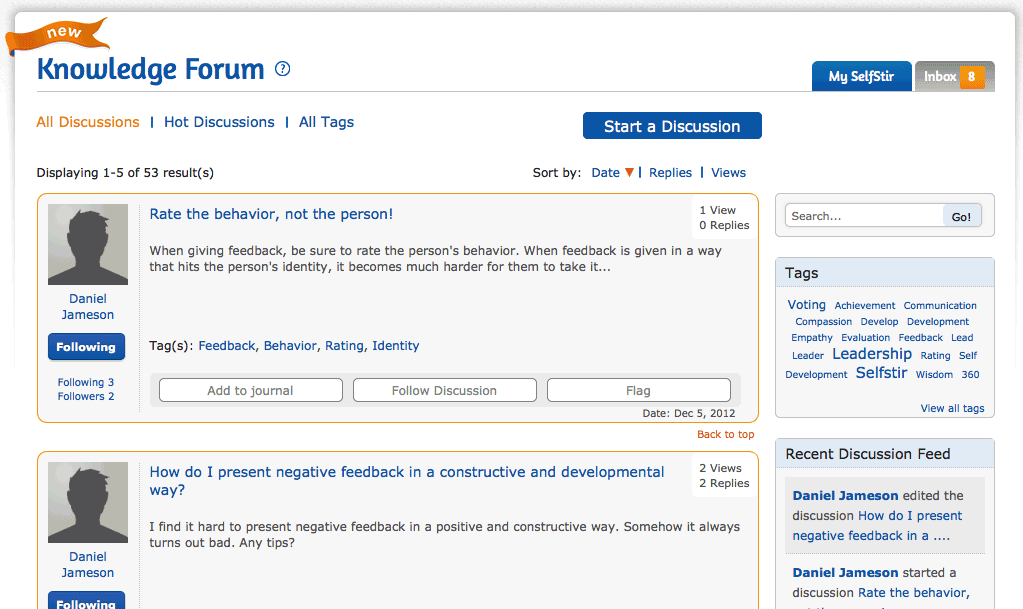This screenshot has width=1023, height=609.
Task: Click inside the Search field
Action: (864, 215)
